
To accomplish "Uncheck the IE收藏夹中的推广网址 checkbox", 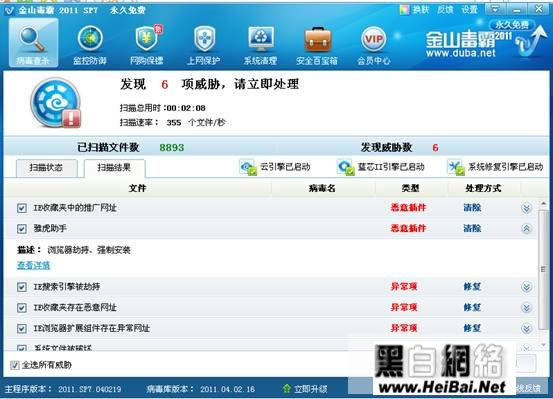I will pos(22,208).
